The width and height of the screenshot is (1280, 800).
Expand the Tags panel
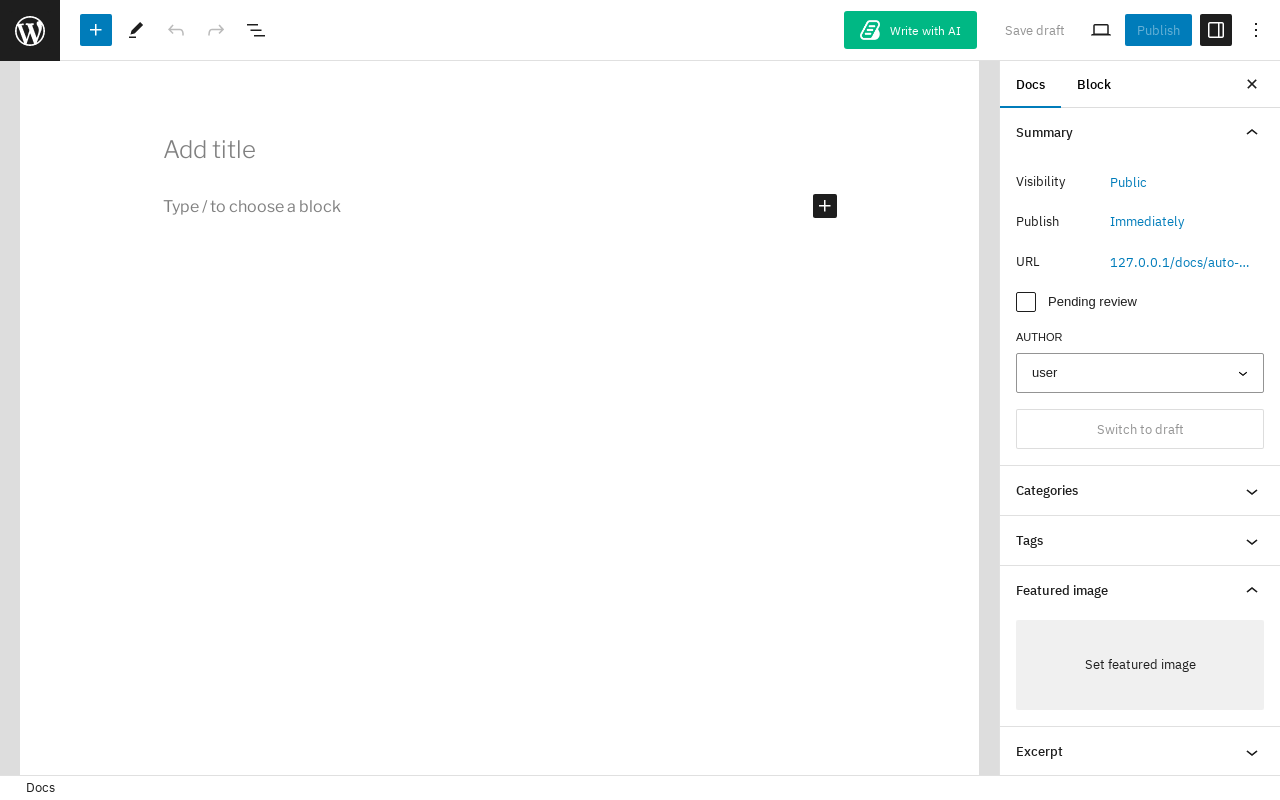(x=1140, y=541)
